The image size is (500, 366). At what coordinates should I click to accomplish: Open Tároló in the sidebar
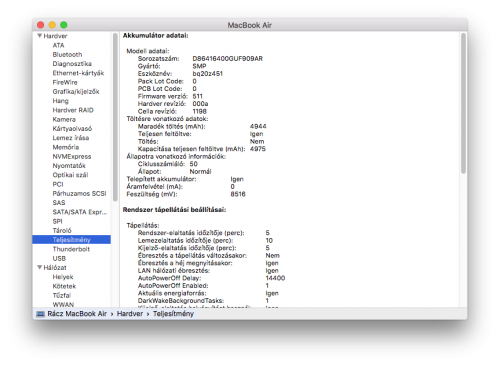62,230
